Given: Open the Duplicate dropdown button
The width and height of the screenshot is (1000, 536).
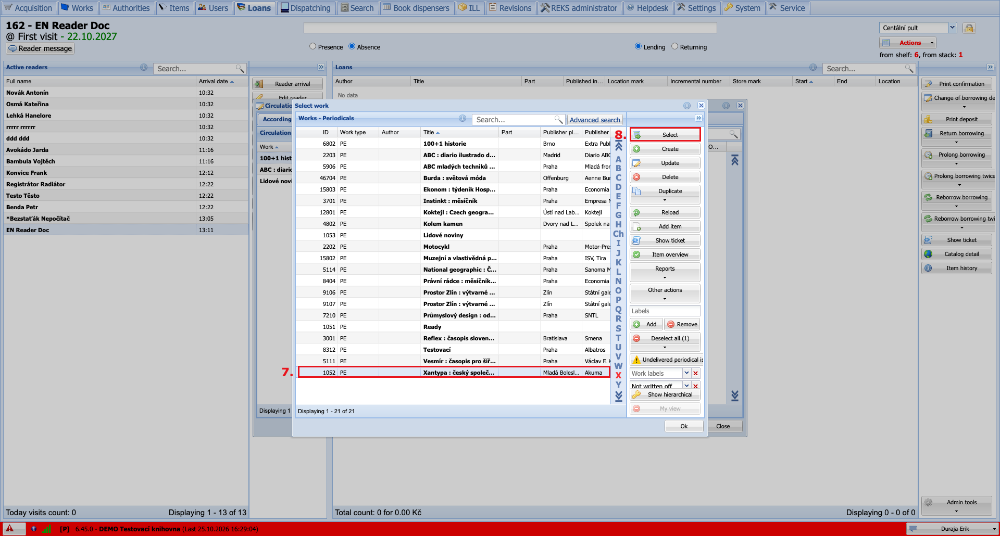Looking at the screenshot, I should [x=665, y=193].
